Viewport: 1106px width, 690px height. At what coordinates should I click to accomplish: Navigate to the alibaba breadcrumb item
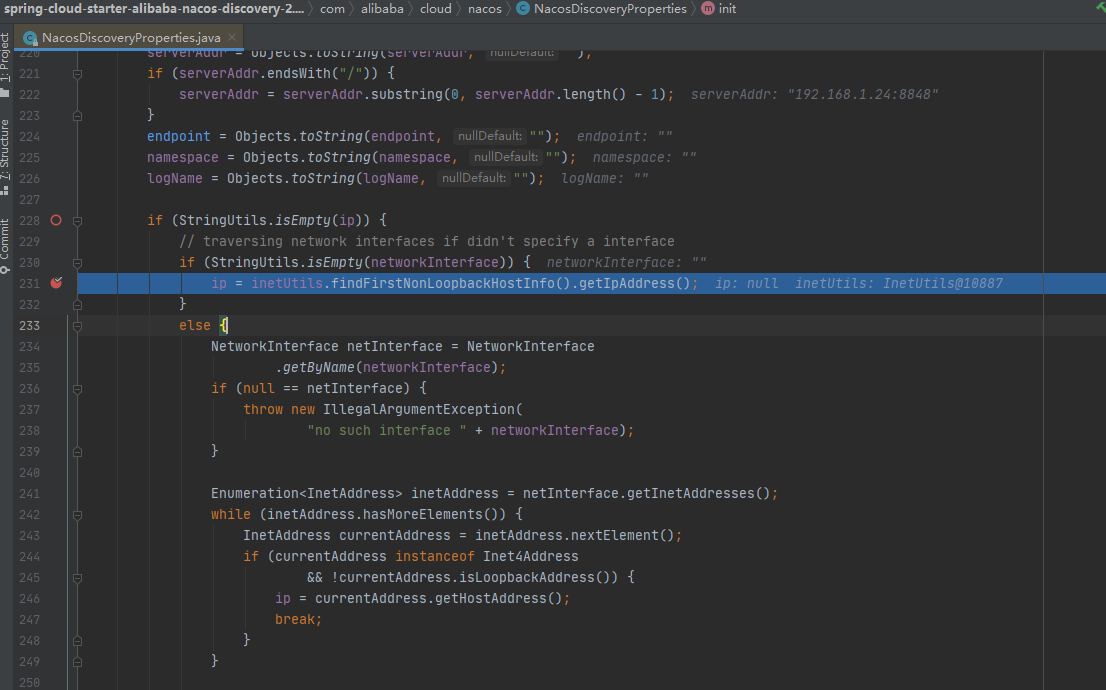tap(384, 9)
